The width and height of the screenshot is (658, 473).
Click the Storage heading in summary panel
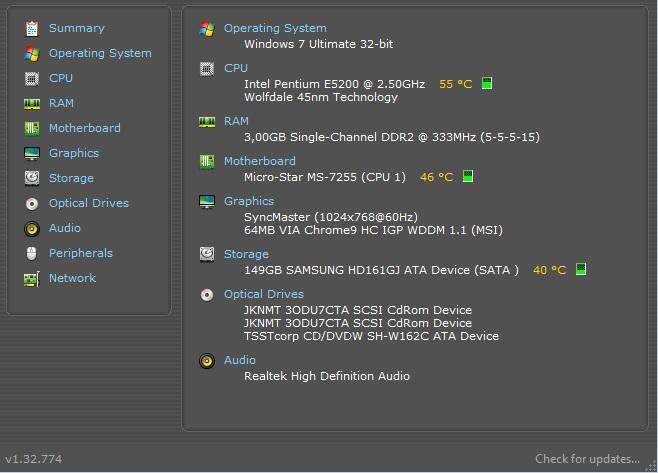(x=246, y=254)
